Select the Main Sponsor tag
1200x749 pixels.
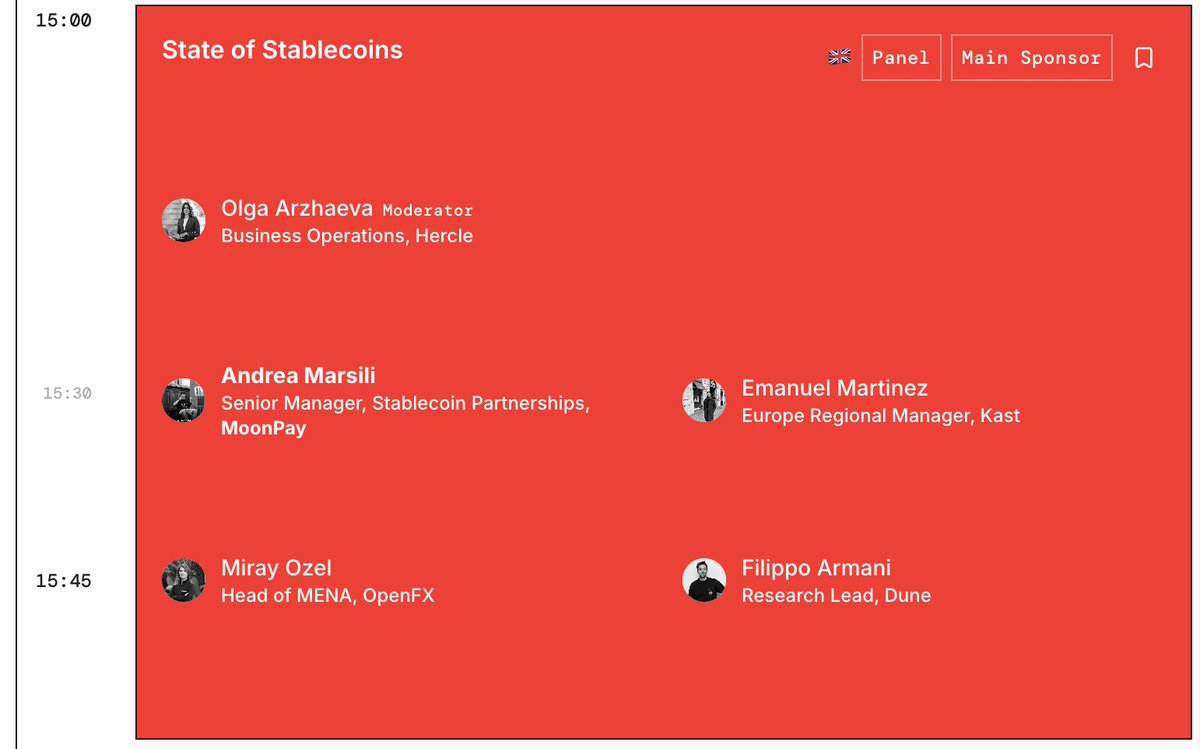pyautogui.click(x=1031, y=58)
